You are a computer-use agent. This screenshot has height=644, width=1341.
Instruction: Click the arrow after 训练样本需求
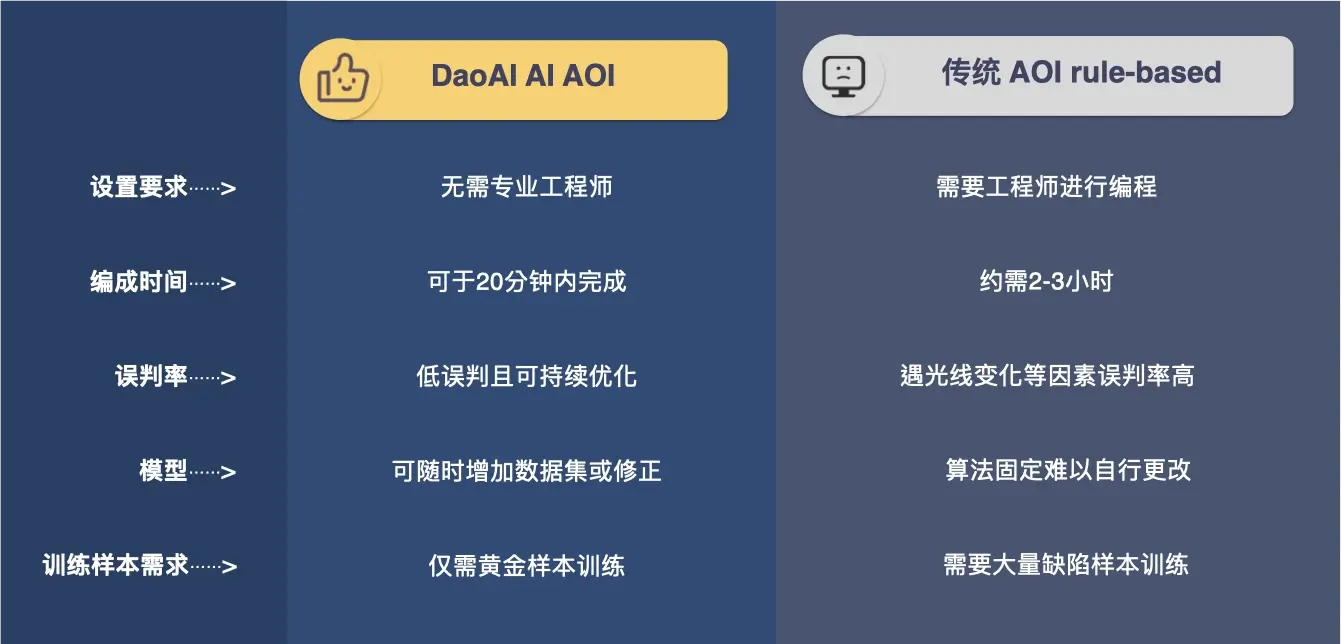[213, 567]
